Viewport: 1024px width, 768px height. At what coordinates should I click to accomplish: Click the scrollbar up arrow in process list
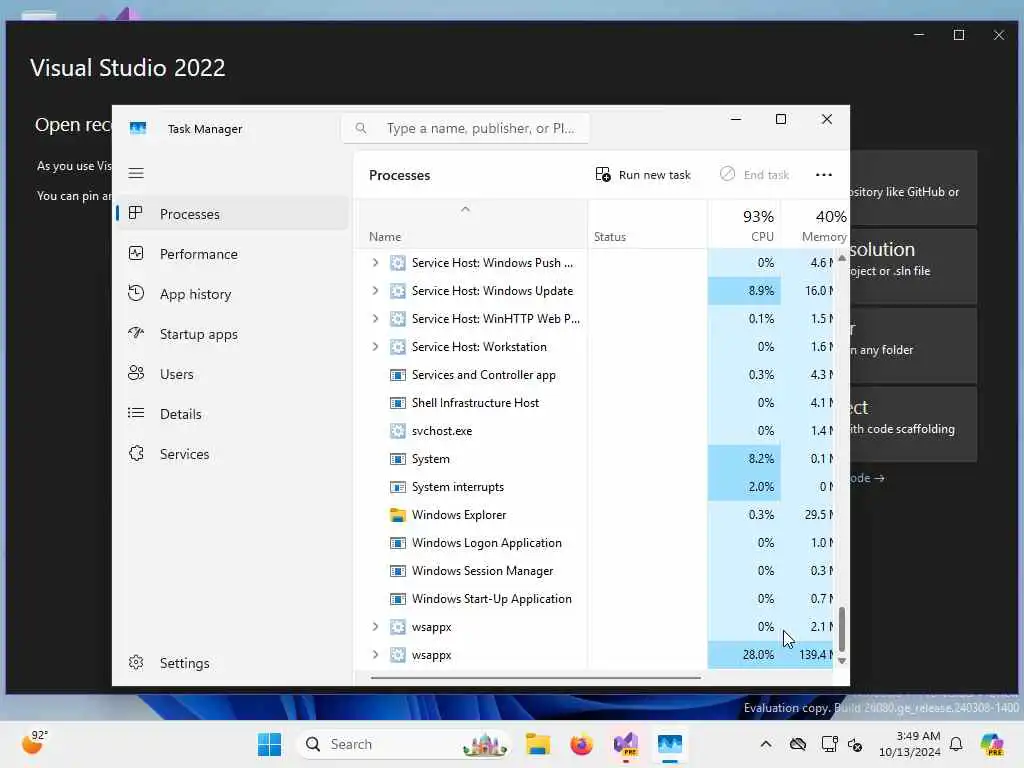(842, 258)
